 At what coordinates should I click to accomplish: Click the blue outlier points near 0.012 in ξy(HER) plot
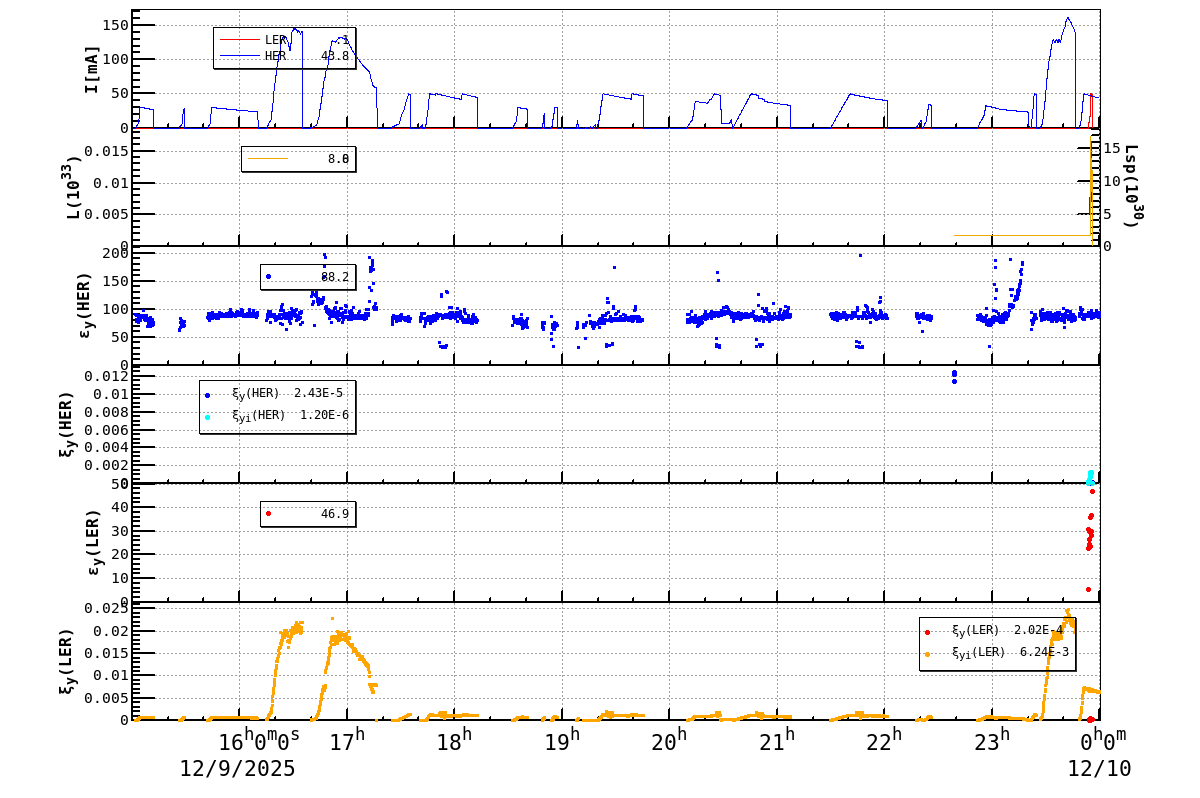click(954, 376)
